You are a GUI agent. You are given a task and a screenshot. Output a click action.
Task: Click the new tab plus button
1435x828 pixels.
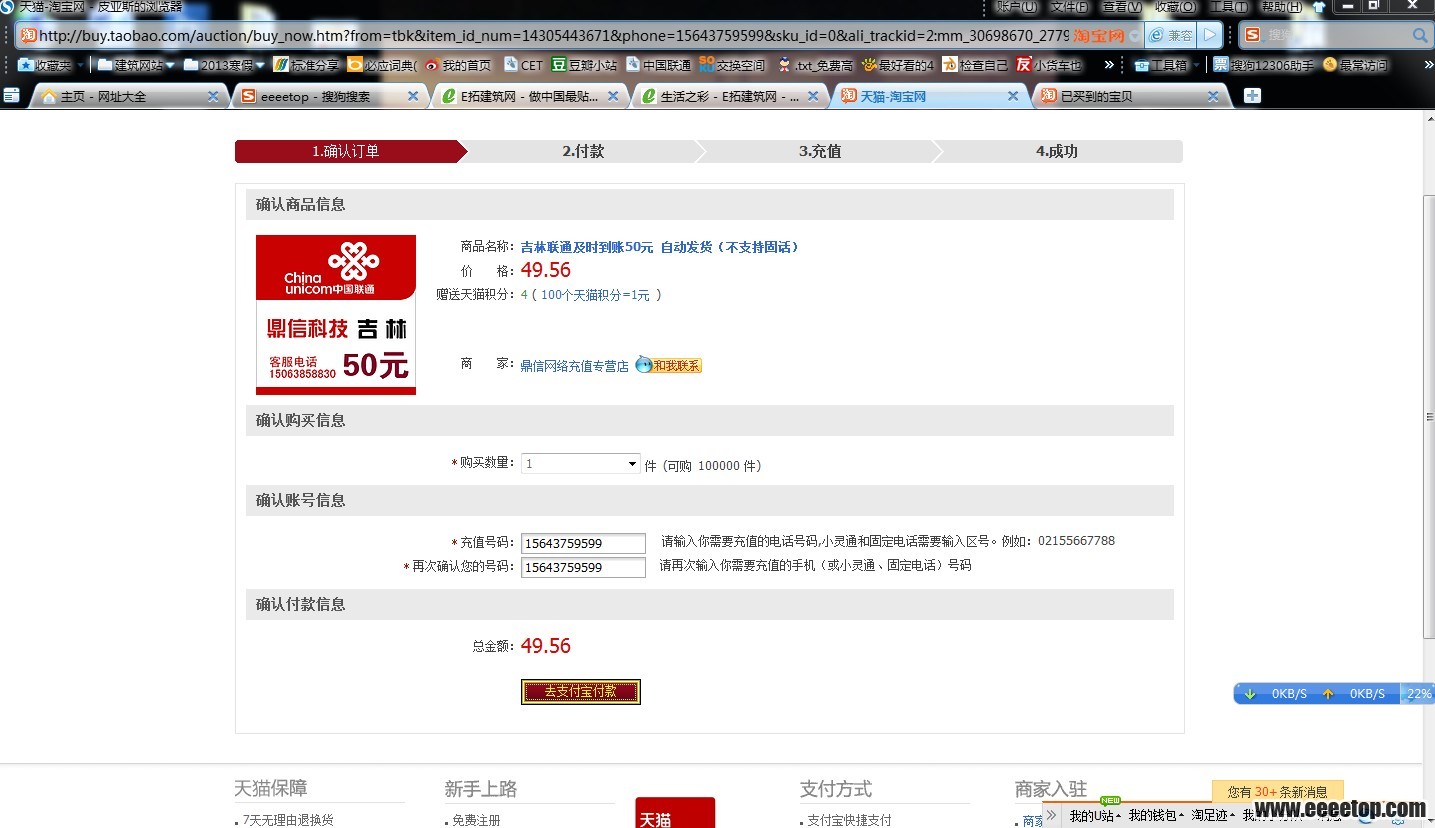(x=1252, y=96)
